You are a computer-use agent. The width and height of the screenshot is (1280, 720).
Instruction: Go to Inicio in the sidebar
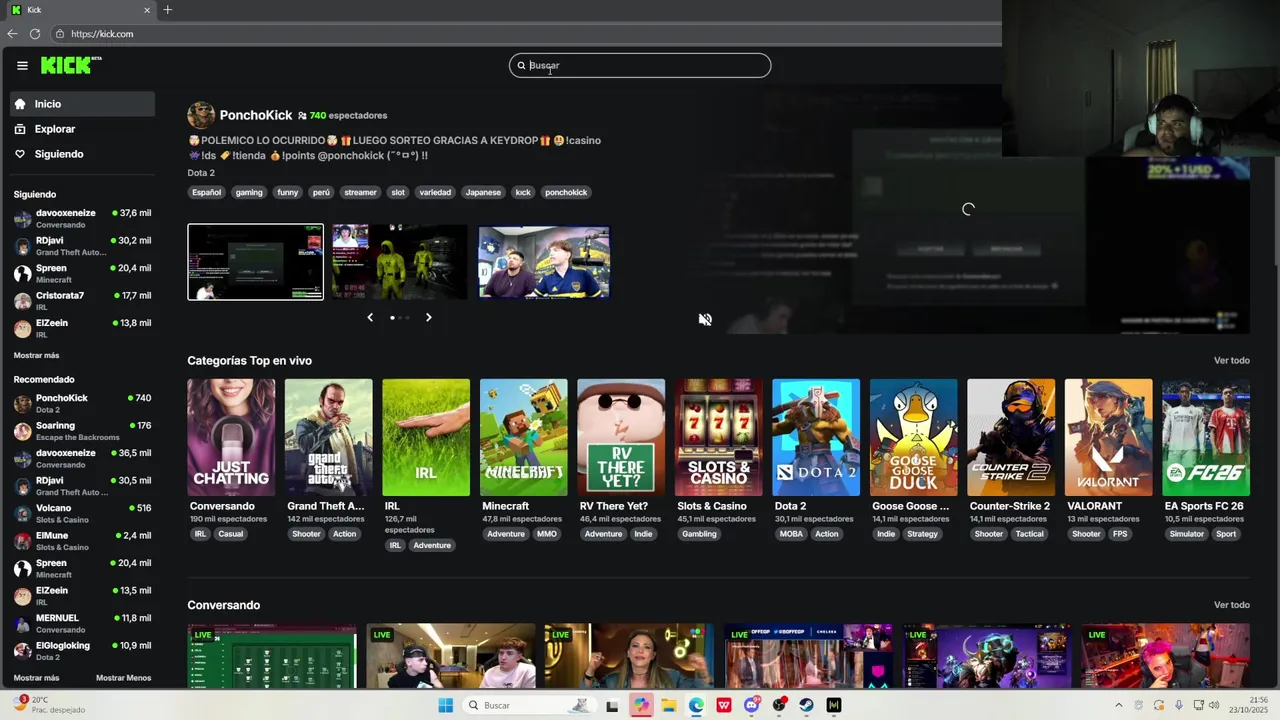83,104
